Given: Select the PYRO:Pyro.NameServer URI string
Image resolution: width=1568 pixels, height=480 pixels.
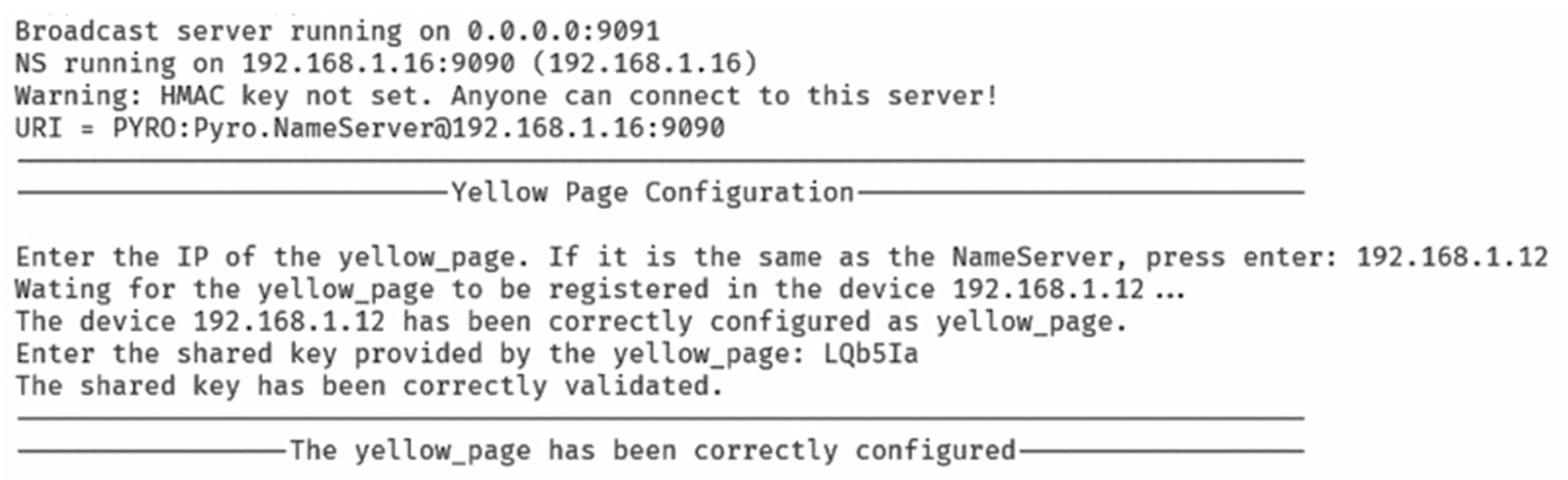Looking at the screenshot, I should (419, 128).
